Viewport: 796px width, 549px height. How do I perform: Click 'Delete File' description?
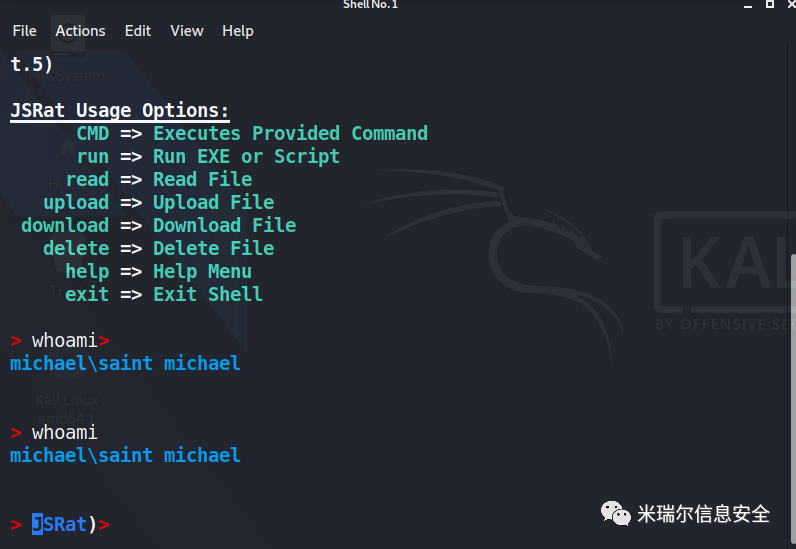point(214,248)
